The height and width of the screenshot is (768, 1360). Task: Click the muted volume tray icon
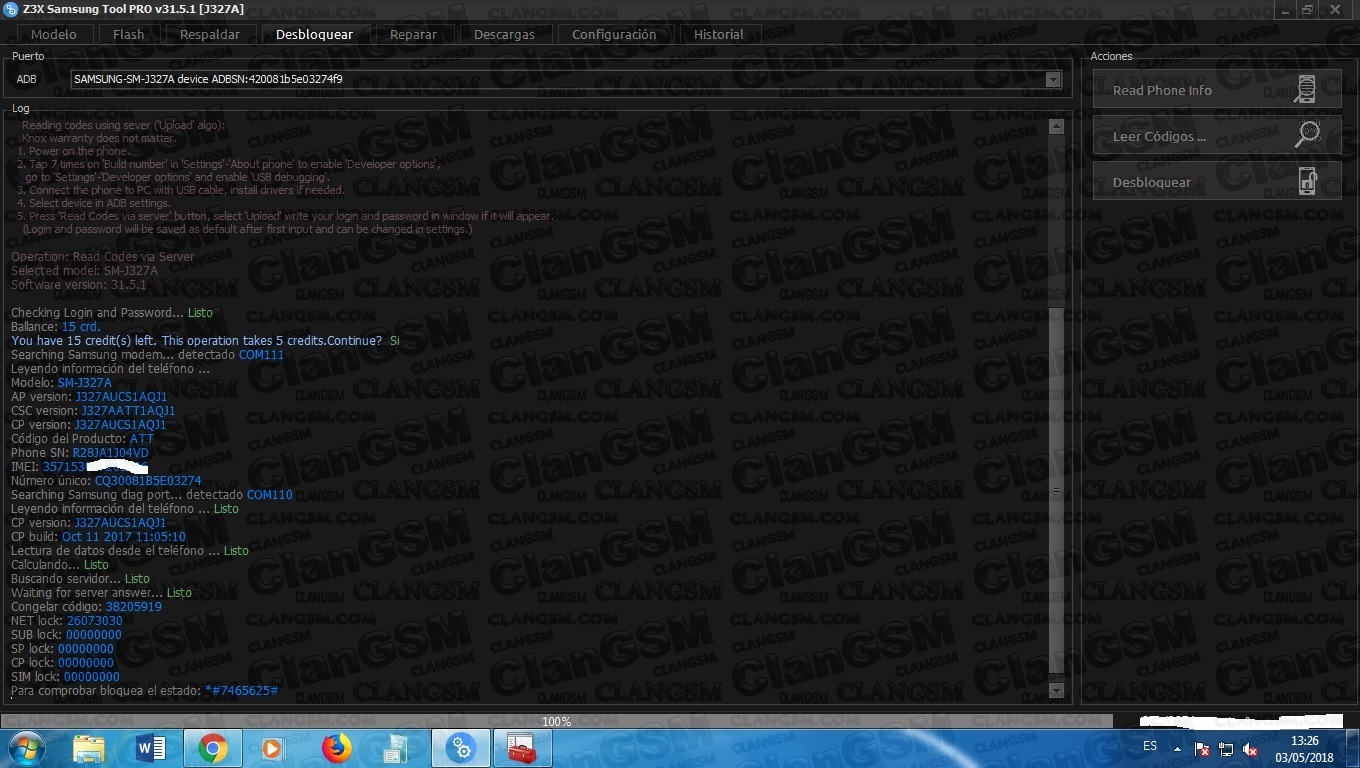[x=1250, y=748]
